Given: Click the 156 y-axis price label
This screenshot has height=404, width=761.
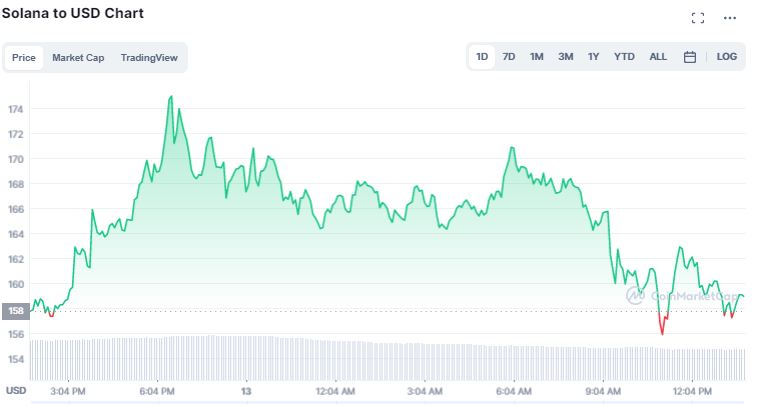Looking at the screenshot, I should (x=16, y=334).
